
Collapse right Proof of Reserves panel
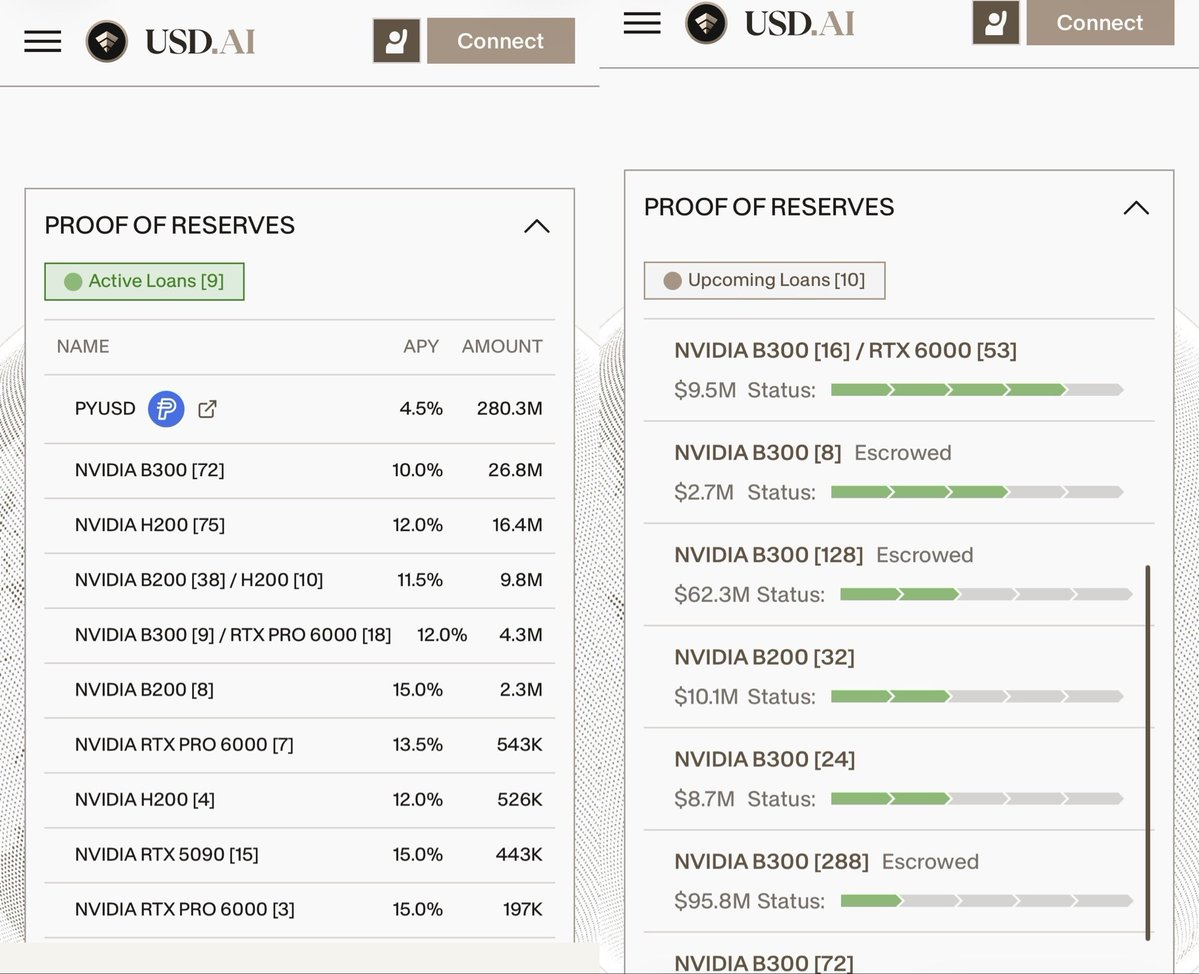point(1136,208)
